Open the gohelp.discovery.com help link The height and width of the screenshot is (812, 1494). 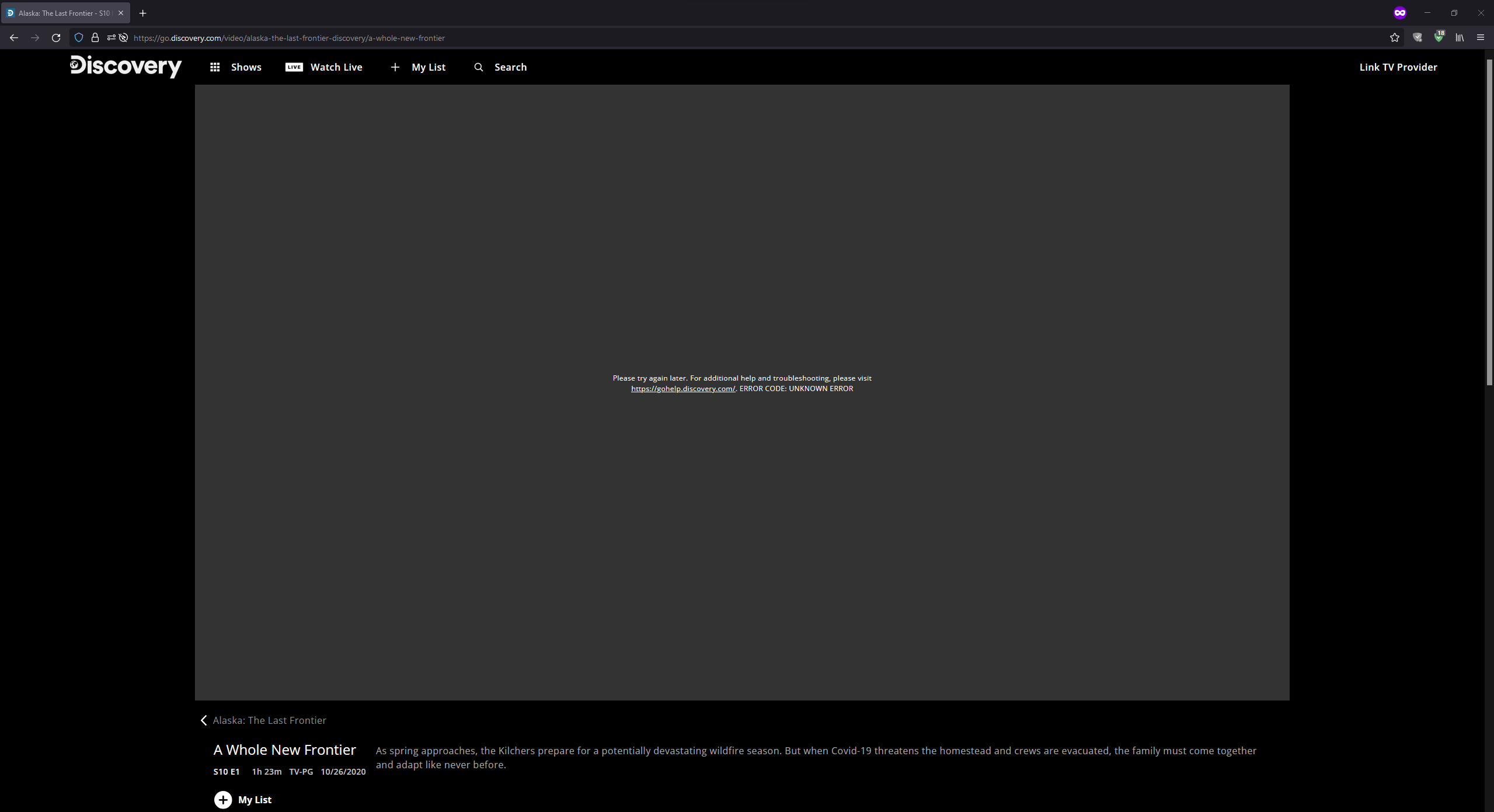pyautogui.click(x=682, y=389)
